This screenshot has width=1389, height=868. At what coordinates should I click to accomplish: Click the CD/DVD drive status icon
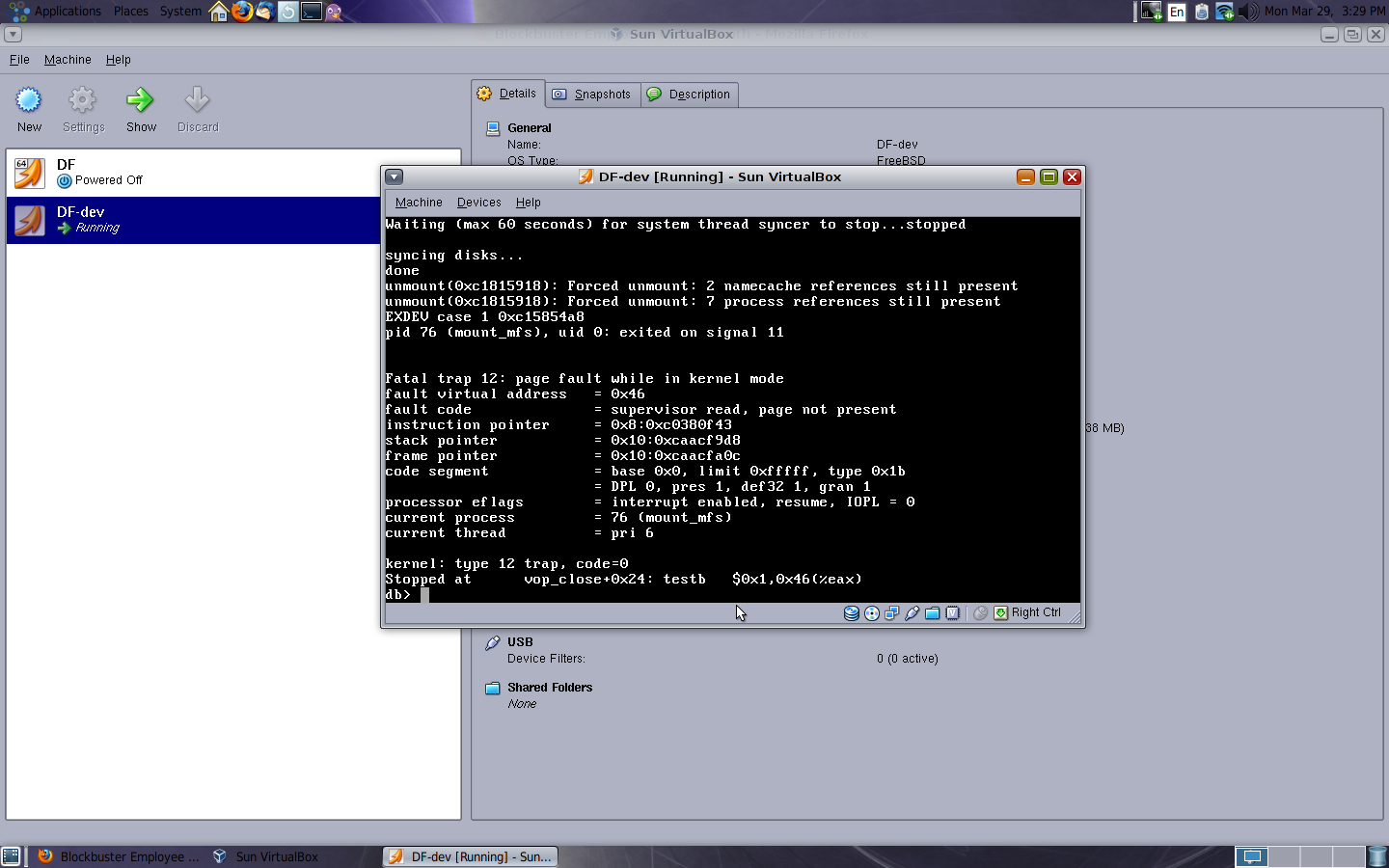[872, 613]
